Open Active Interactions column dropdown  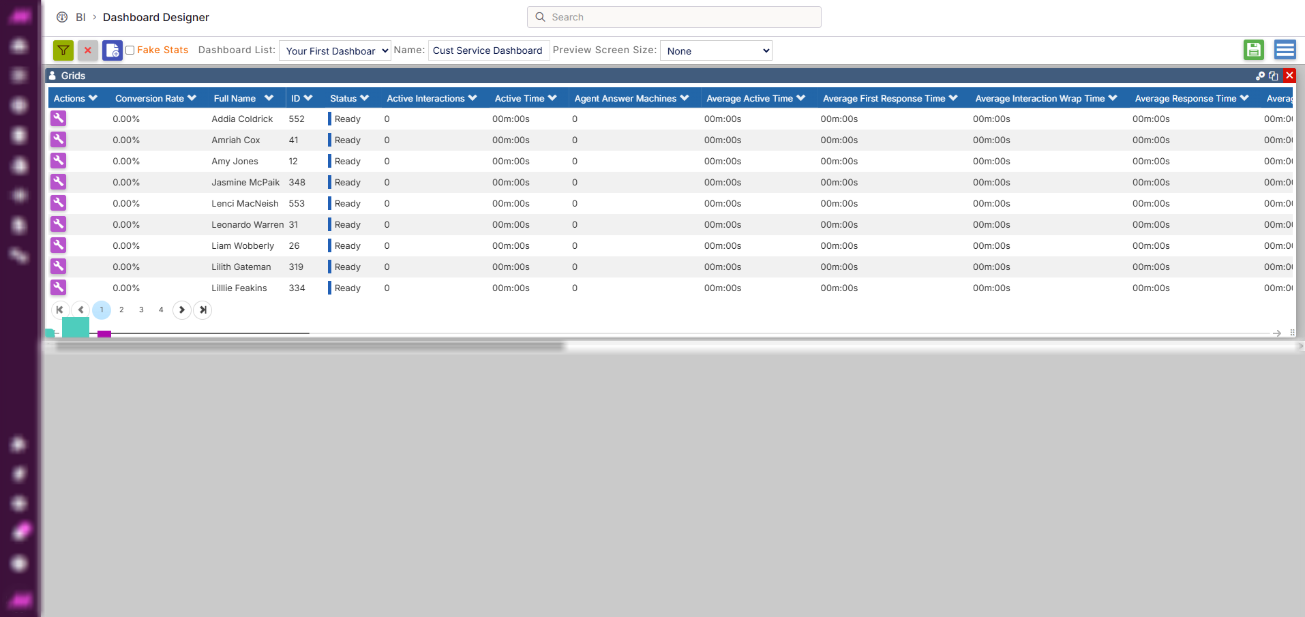[x=473, y=98]
